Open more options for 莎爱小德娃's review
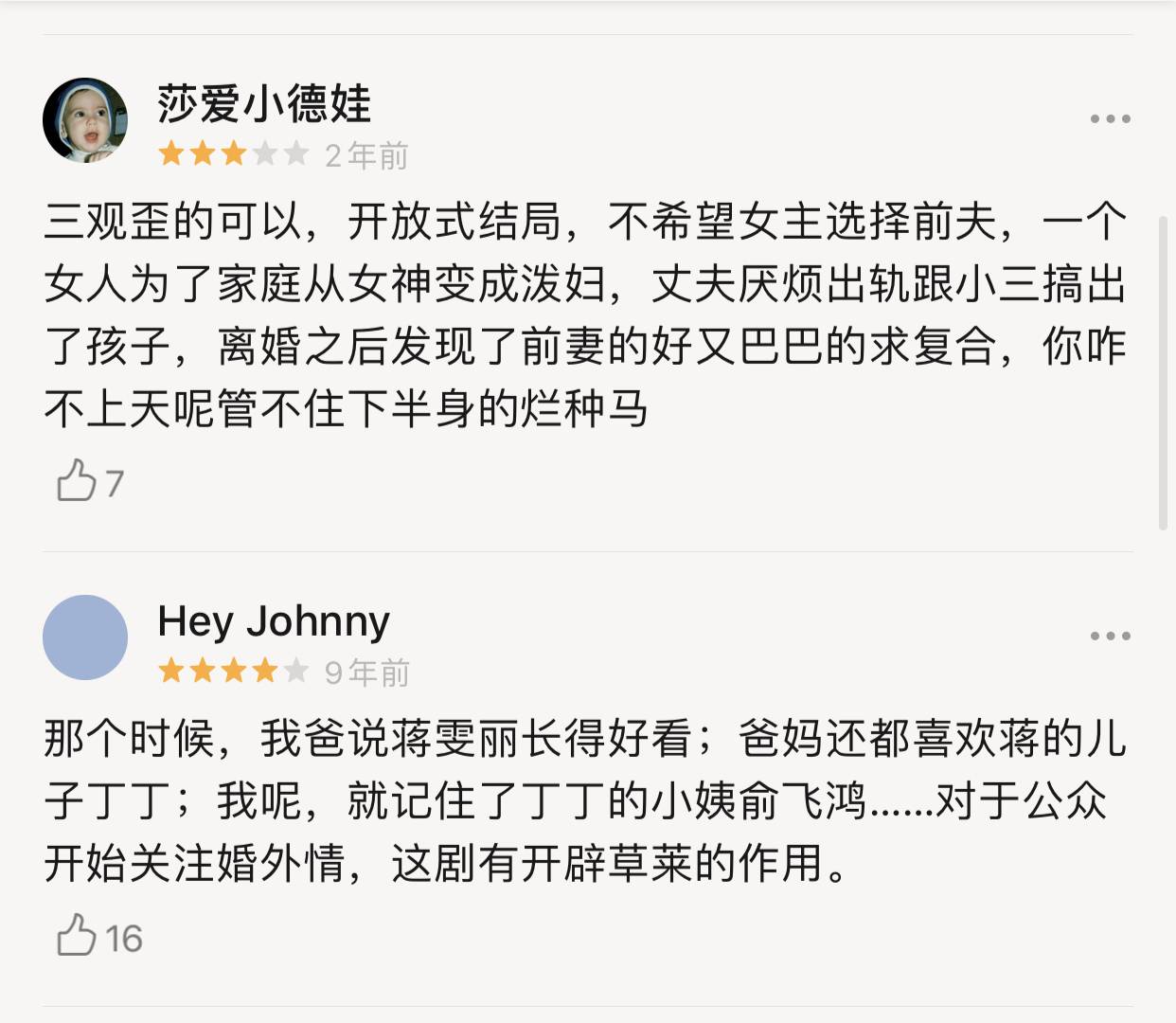Screen dimensions: 1176x1023 pos(1110,119)
